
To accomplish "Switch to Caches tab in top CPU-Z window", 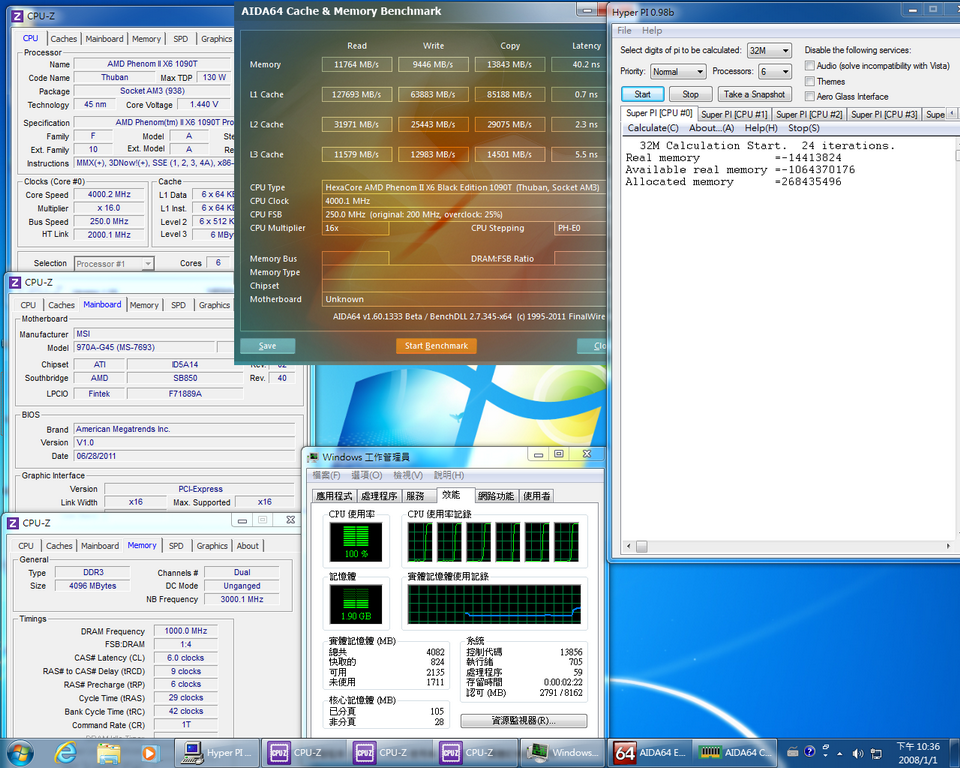I will pos(64,39).
